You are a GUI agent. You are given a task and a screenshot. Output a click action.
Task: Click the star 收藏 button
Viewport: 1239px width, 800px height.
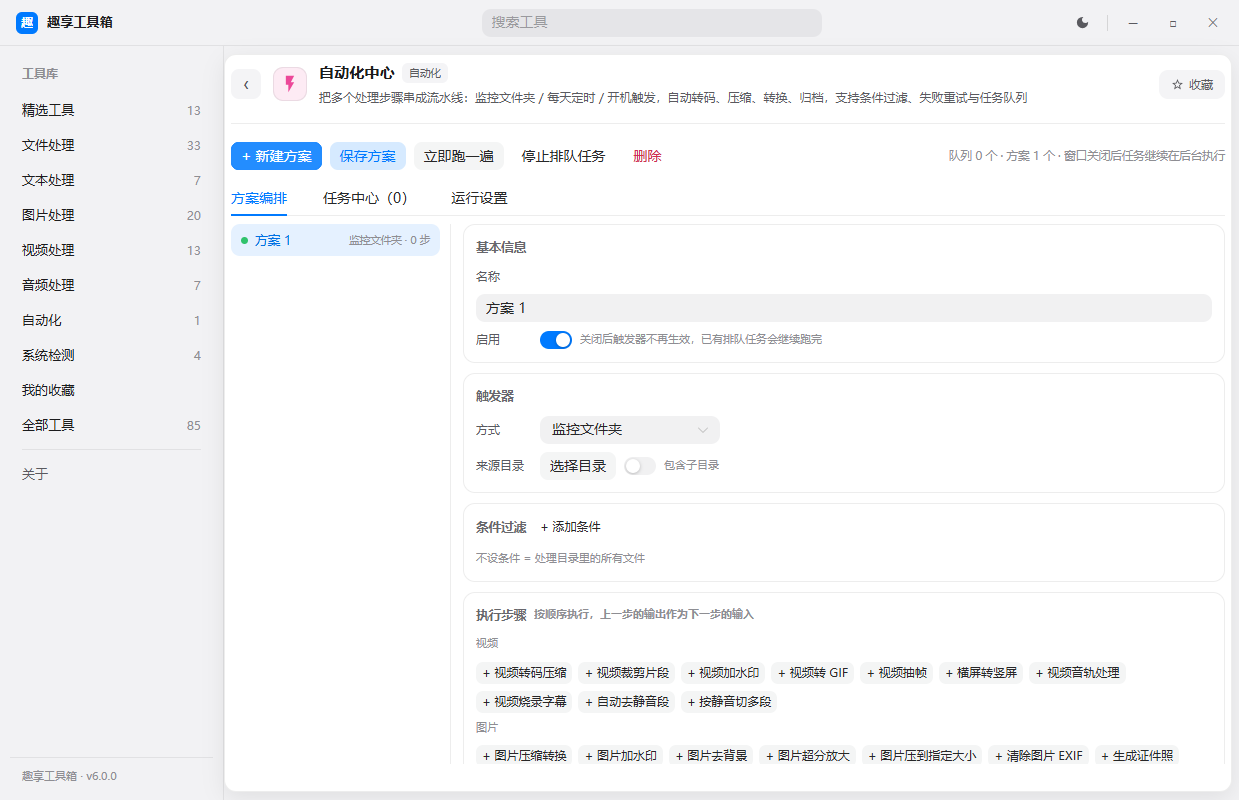(x=1192, y=85)
